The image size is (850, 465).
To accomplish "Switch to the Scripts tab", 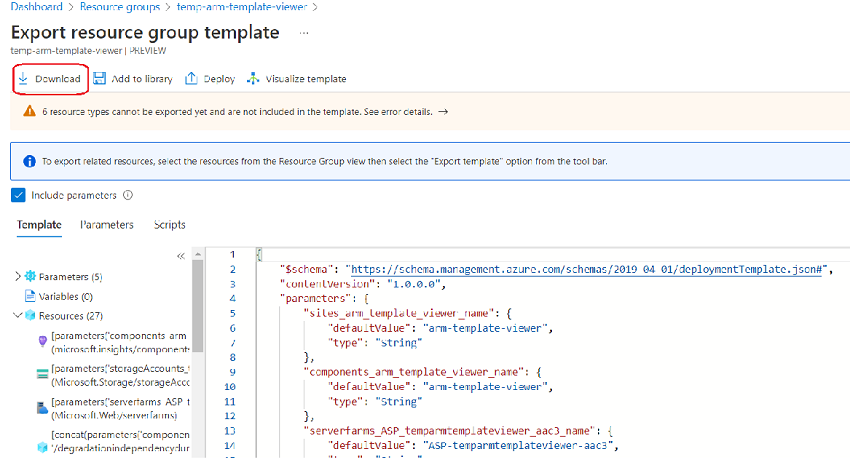I will click(x=169, y=225).
